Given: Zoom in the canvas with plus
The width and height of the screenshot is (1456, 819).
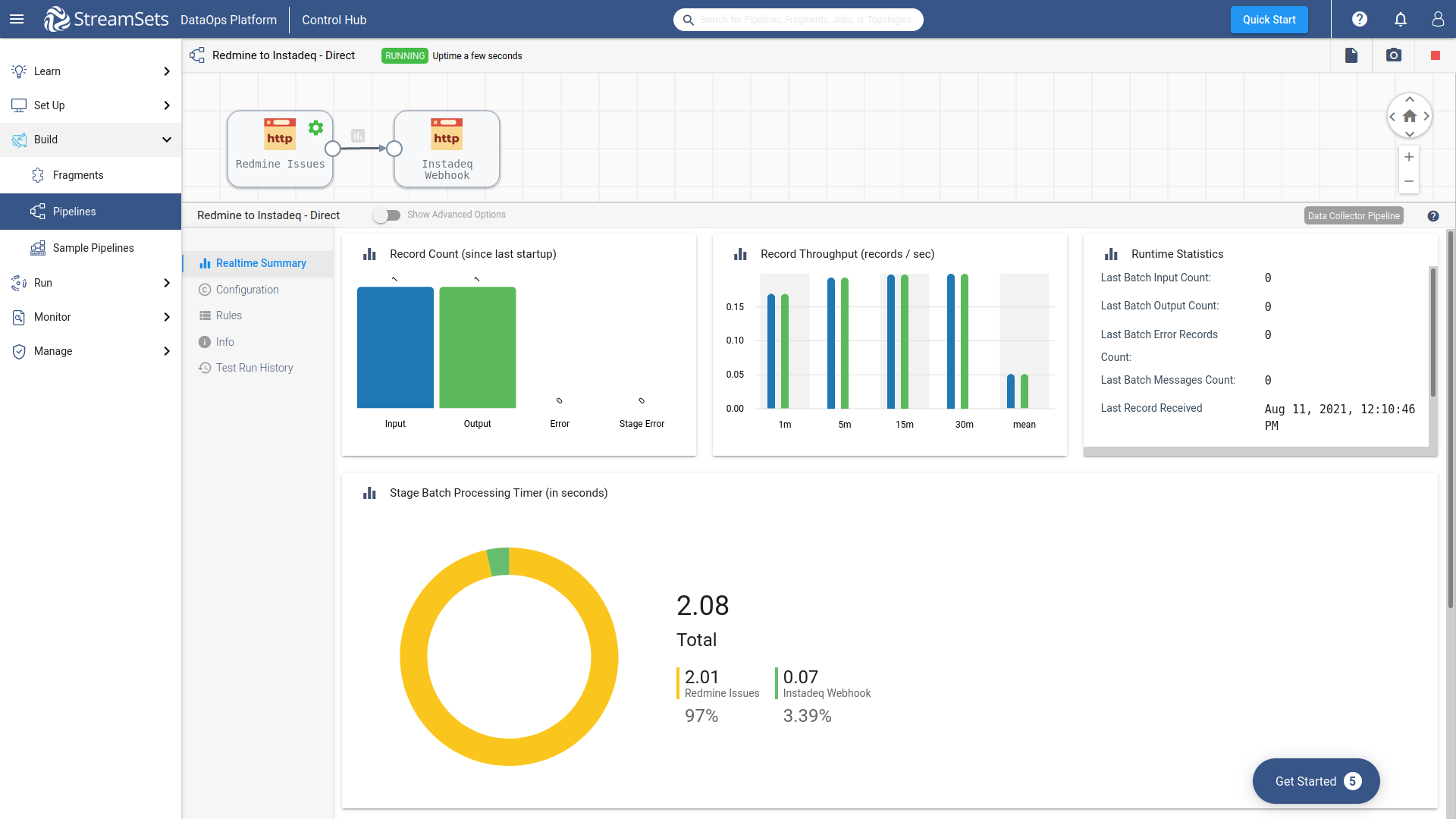Looking at the screenshot, I should click(1409, 157).
